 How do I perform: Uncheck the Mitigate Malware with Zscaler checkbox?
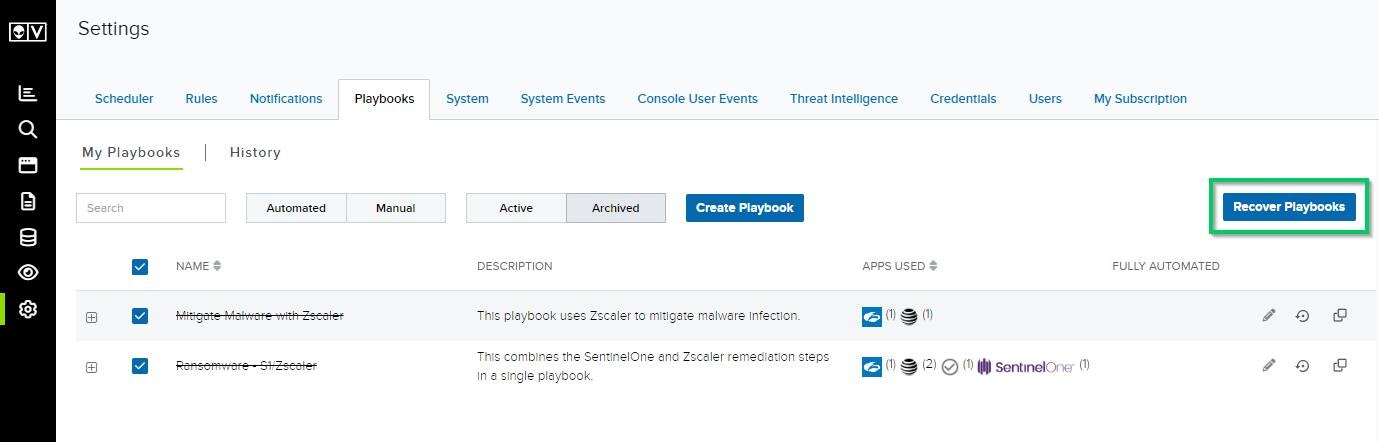point(140,316)
